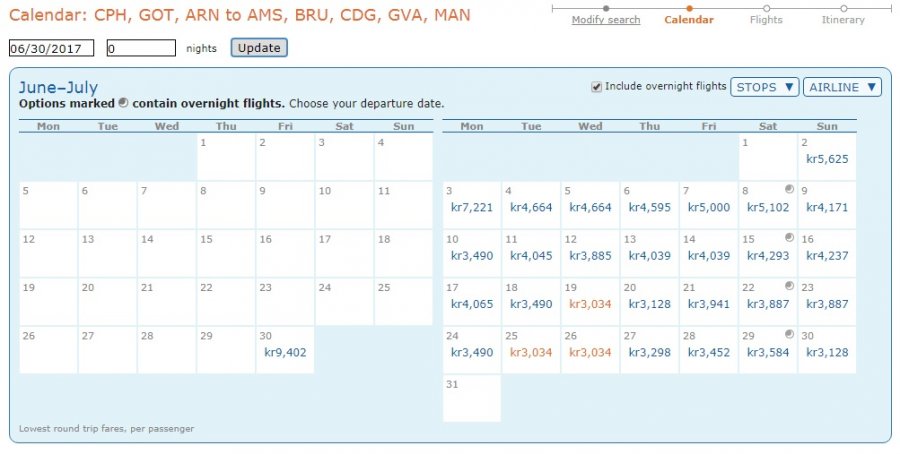The height and width of the screenshot is (454, 900).
Task: Click the overnight flight icon on July 15
Action: pyautogui.click(x=789, y=237)
